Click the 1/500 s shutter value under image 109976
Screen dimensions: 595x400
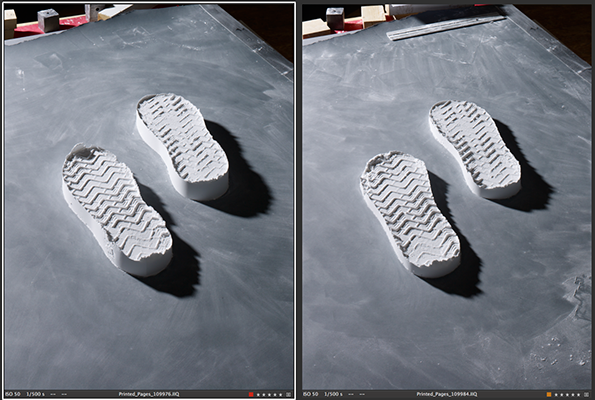[x=35, y=394]
